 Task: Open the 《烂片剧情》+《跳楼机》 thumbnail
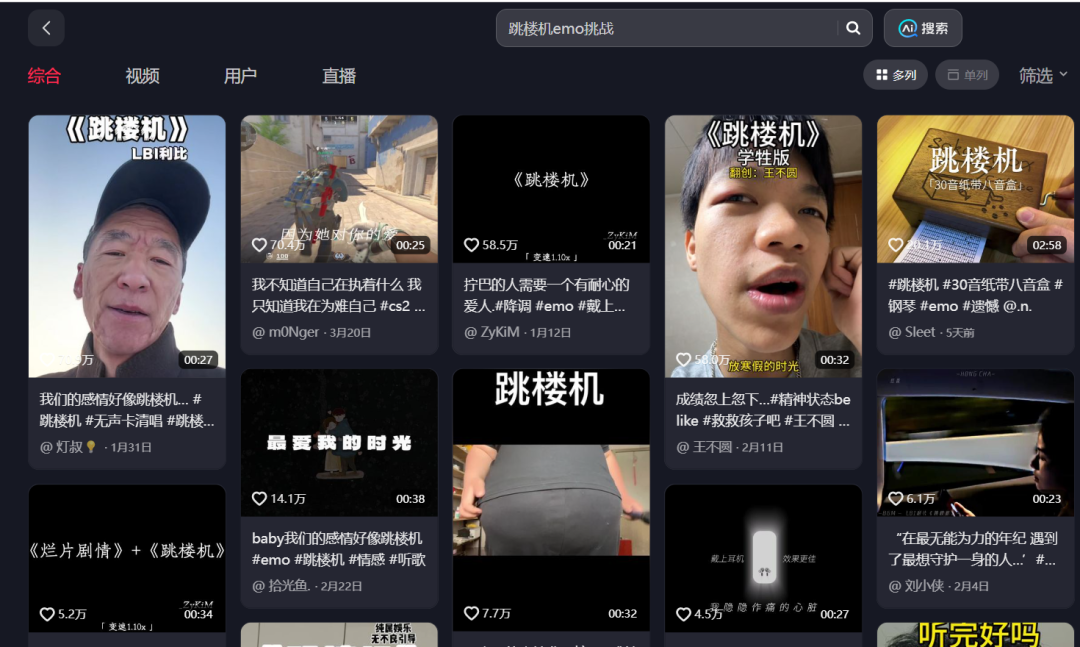(x=127, y=558)
